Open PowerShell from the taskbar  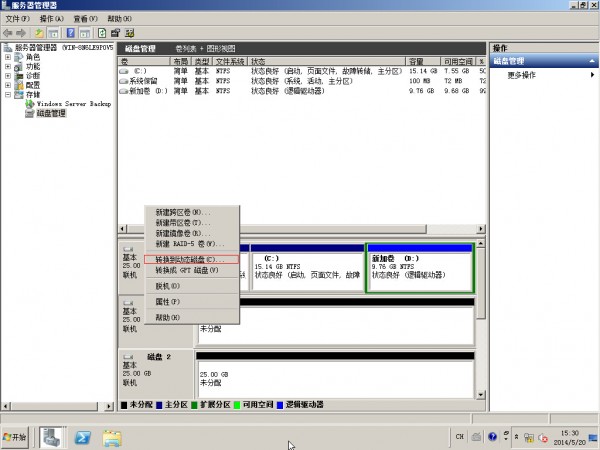(x=84, y=437)
